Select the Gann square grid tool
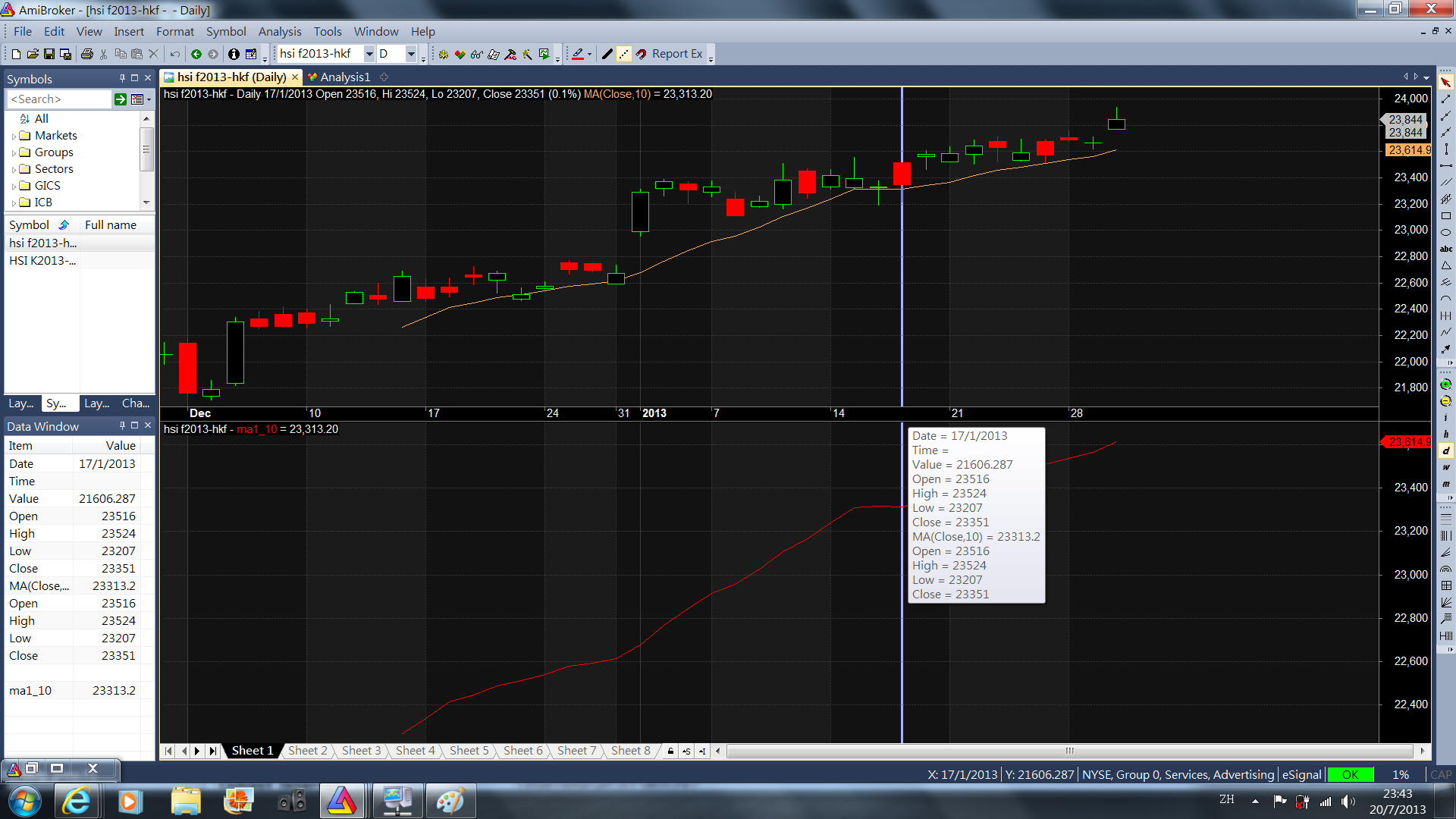Image resolution: width=1456 pixels, height=819 pixels. 1446,585
